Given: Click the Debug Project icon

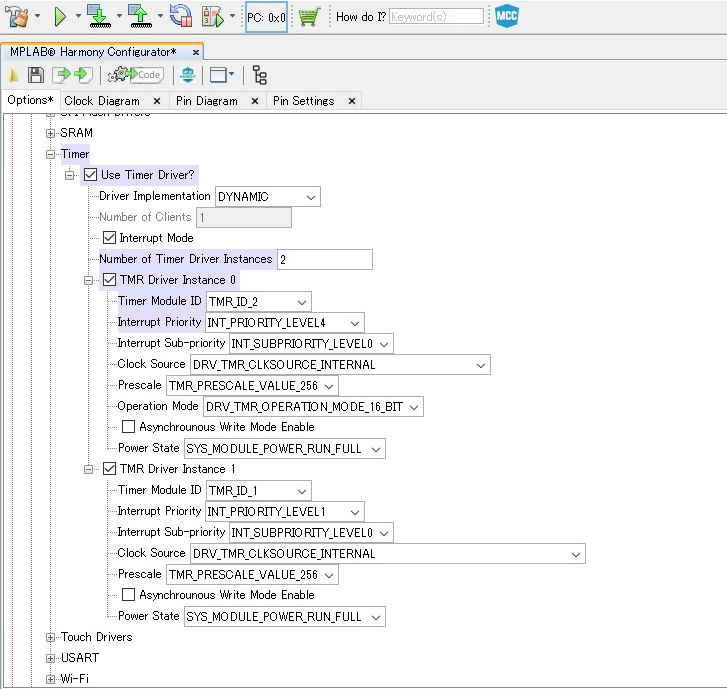Looking at the screenshot, I should tap(212, 17).
